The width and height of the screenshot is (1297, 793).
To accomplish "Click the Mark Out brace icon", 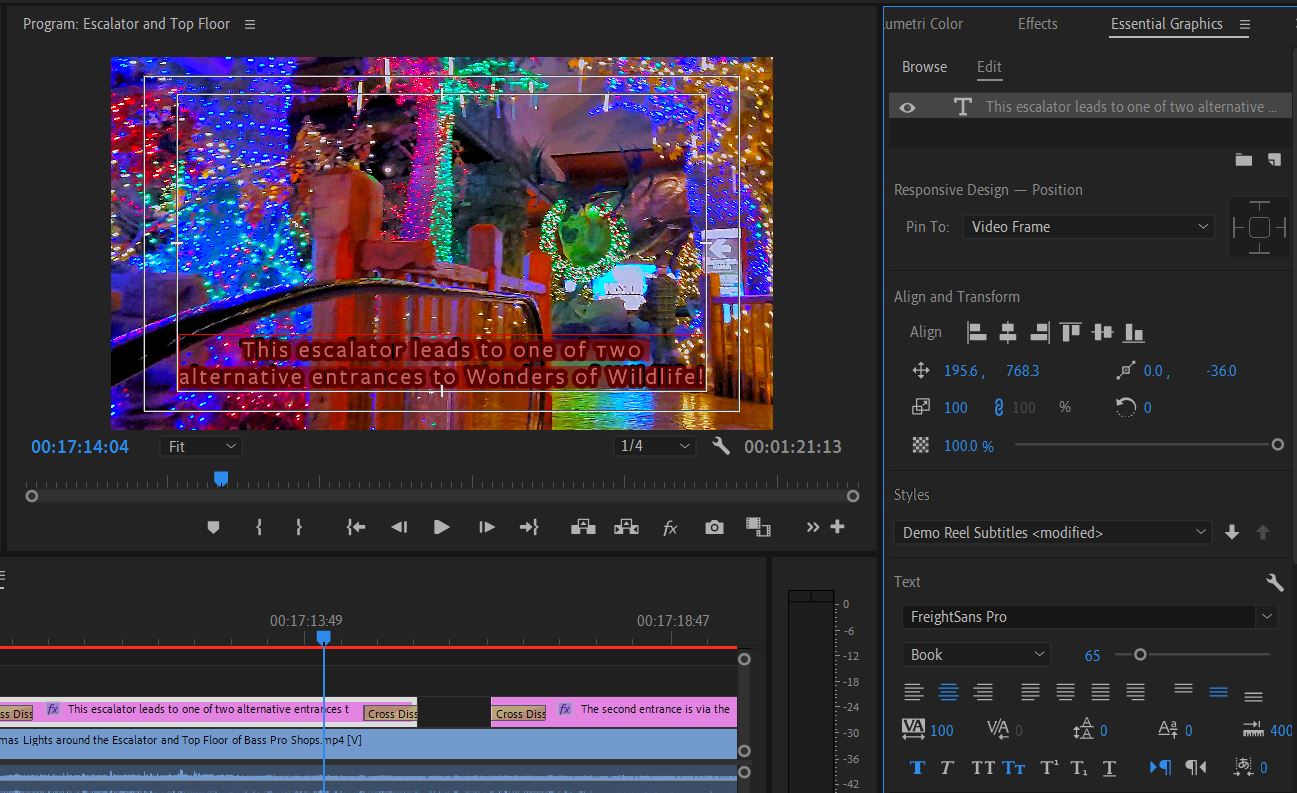I will coord(298,527).
